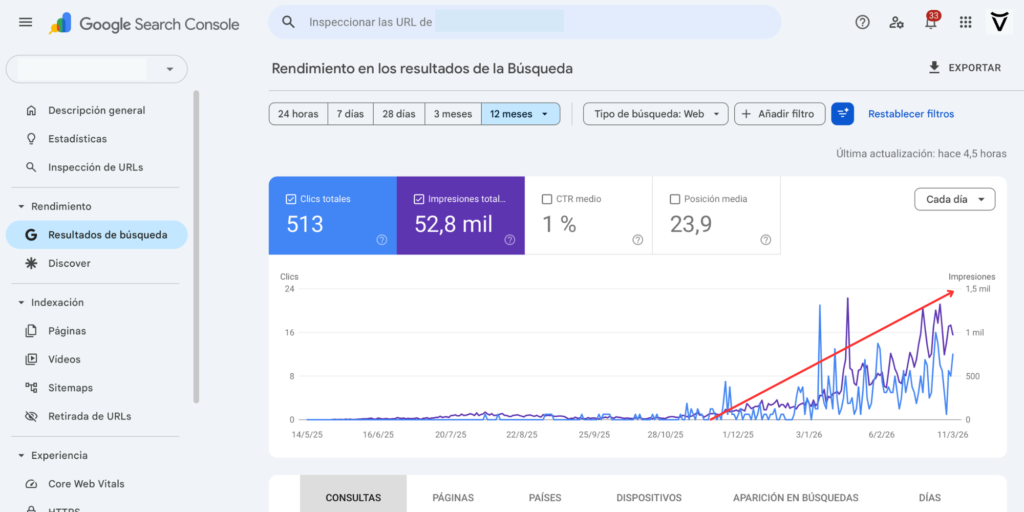Click the Core Web Vitals gauge icon
Image resolution: width=1024 pixels, height=512 pixels.
(31, 484)
